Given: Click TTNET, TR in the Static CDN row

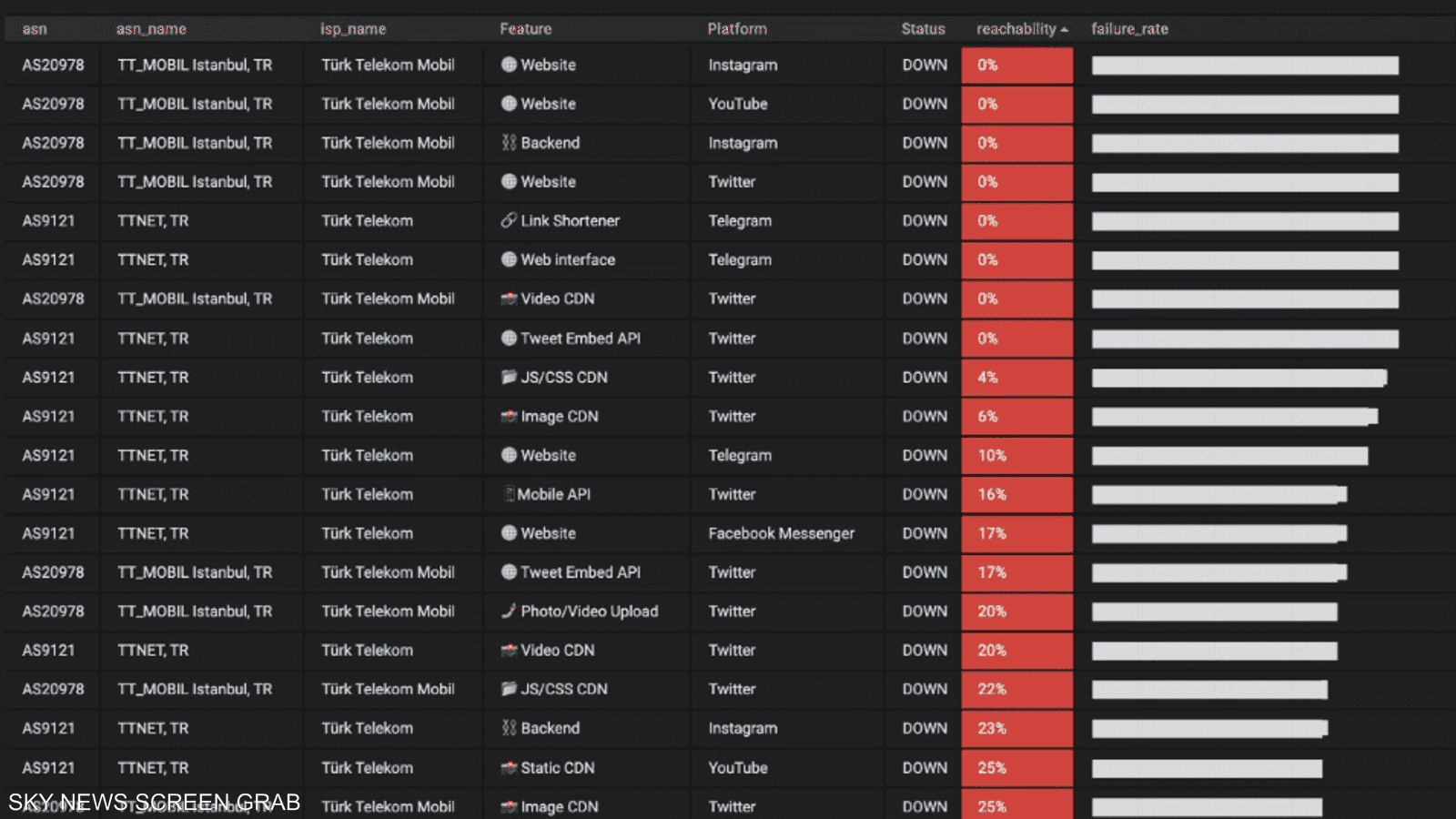Looking at the screenshot, I should tap(153, 767).
